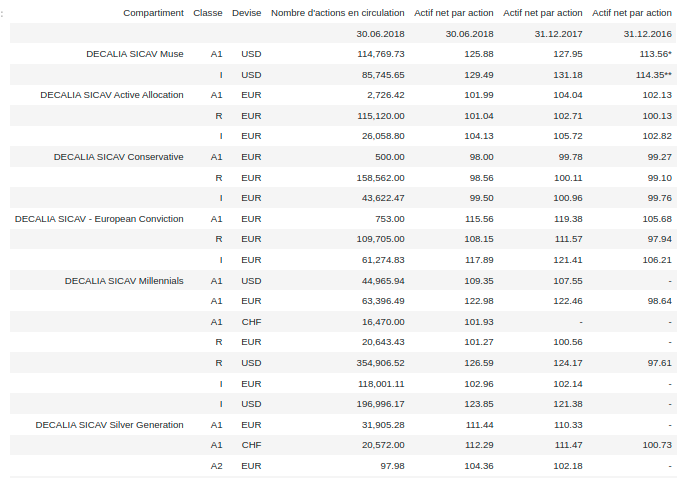Click the value 104.04
Image resolution: width=688 pixels, height=478 pixels.
568,95
